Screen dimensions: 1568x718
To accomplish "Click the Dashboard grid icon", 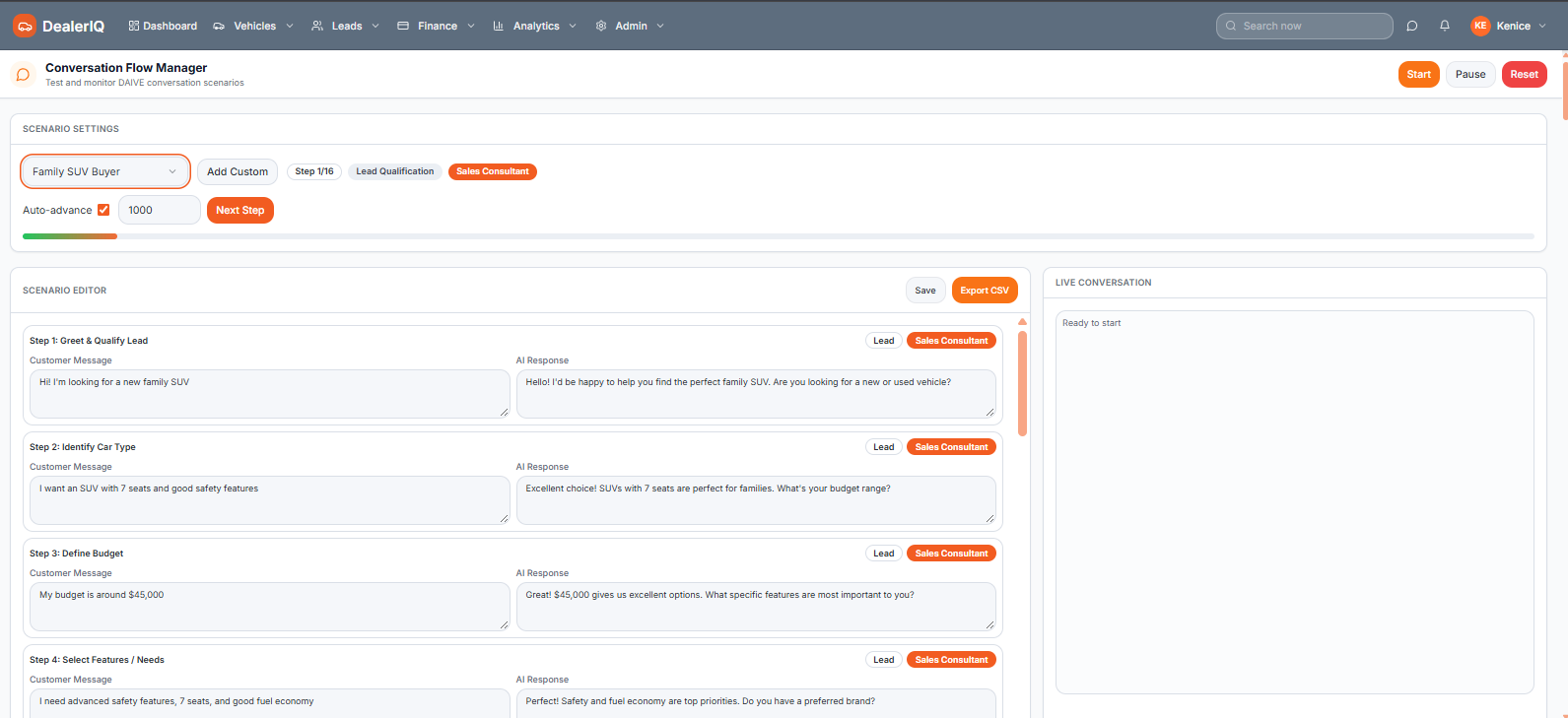I will coord(133,26).
